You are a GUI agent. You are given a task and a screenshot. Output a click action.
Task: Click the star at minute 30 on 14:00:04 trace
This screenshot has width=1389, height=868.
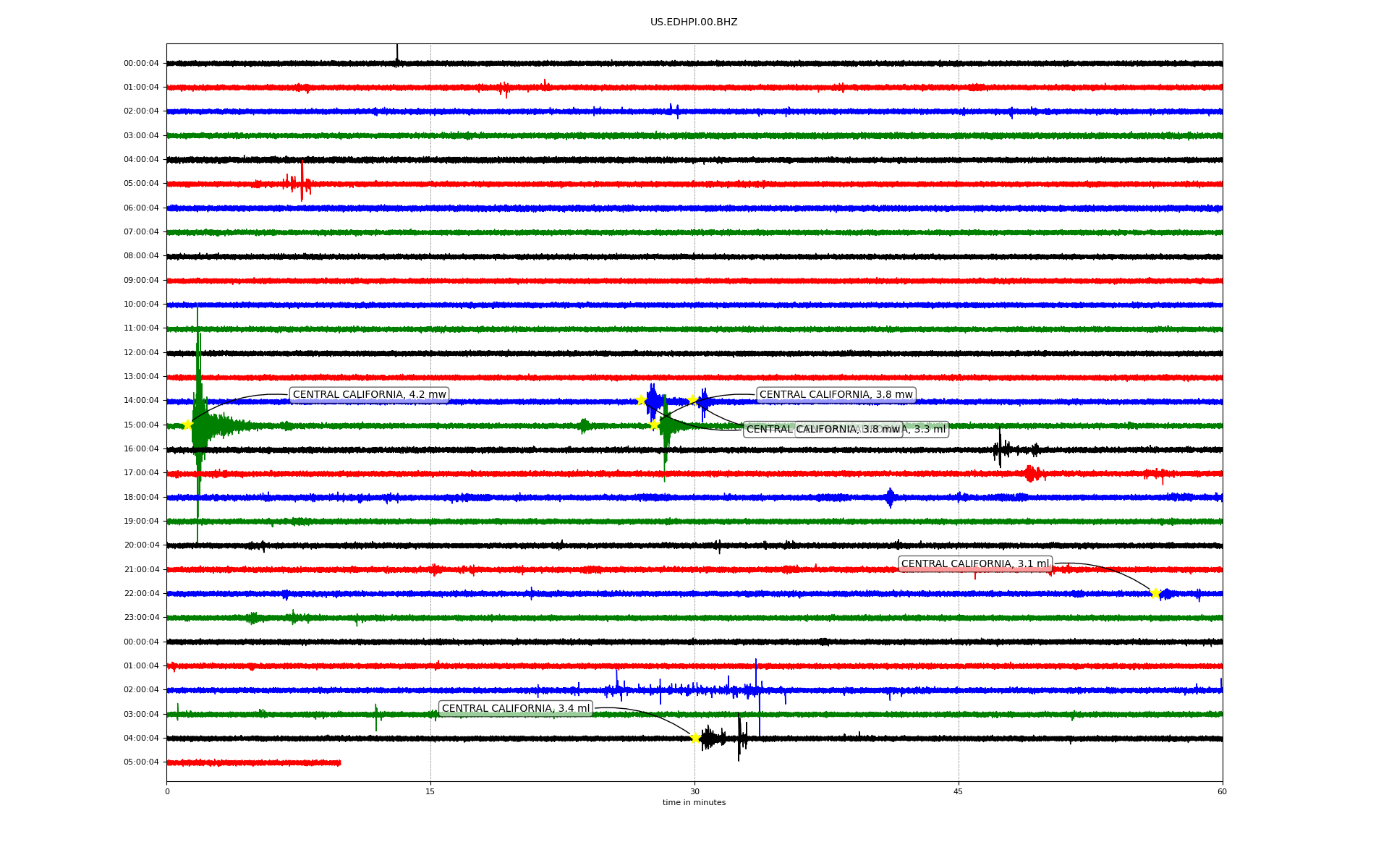tap(693, 399)
